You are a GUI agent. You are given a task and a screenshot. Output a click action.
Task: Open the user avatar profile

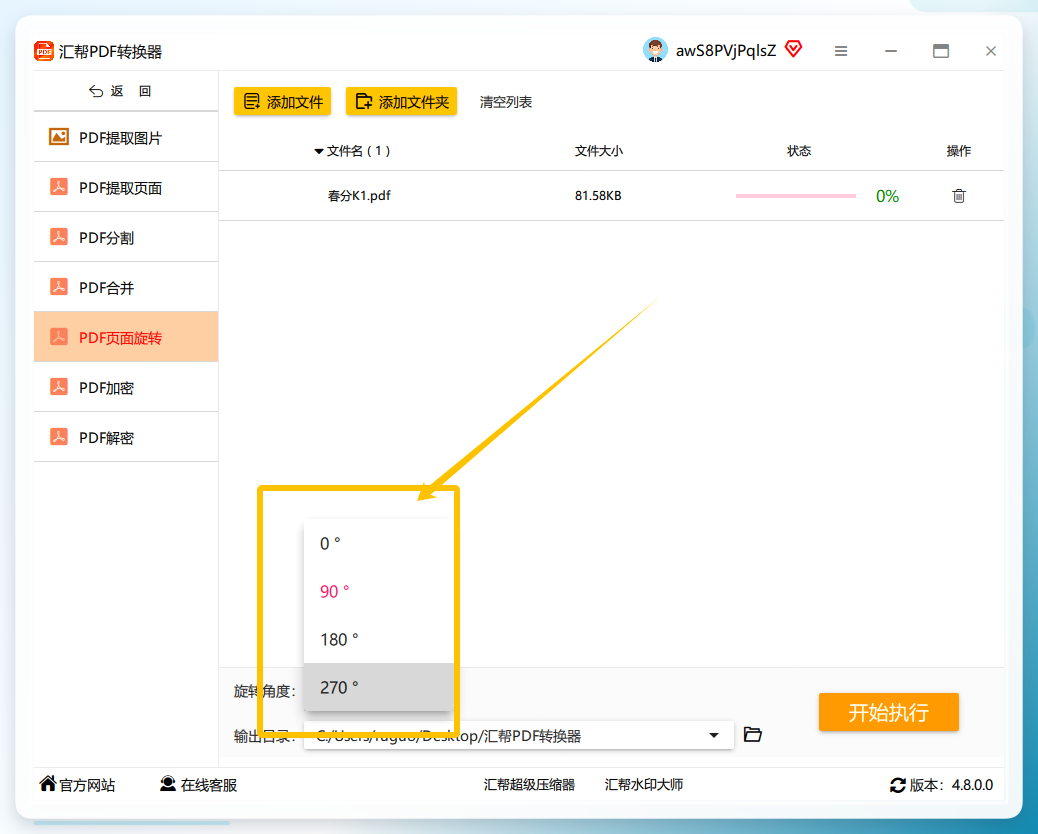pyautogui.click(x=655, y=50)
